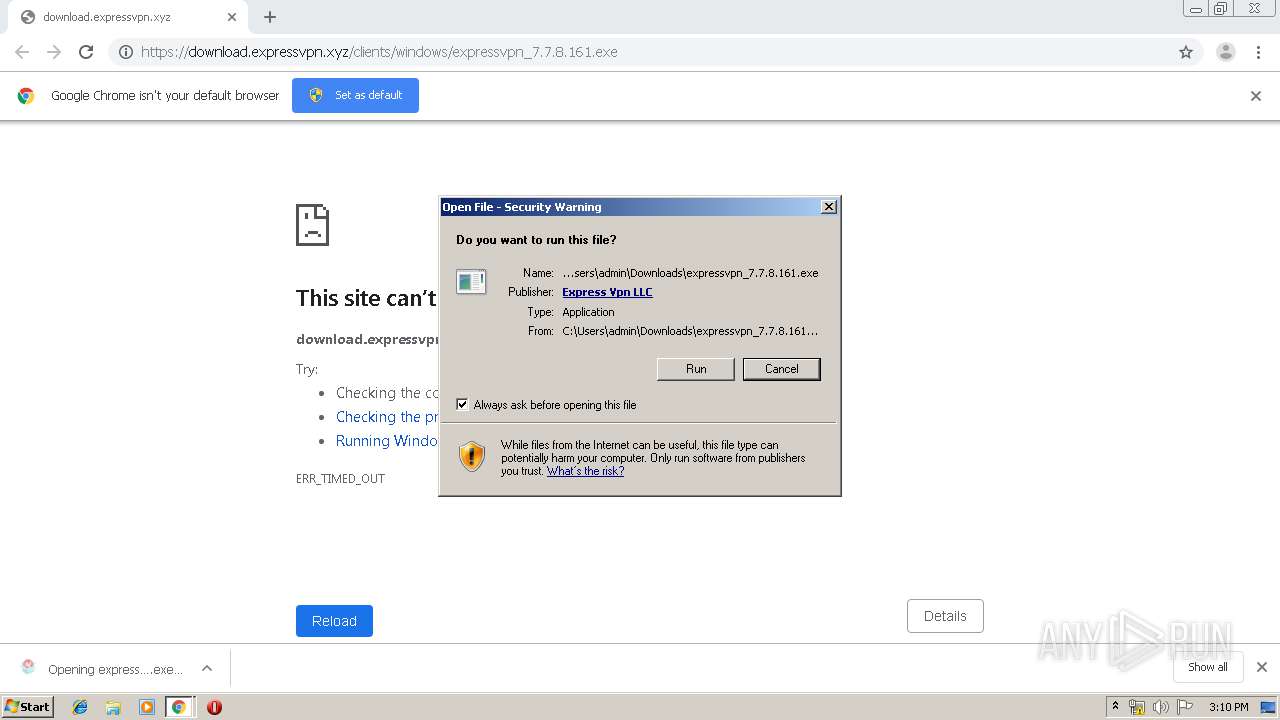Screen dimensions: 1280x720
Task: Click the red stop icon on taskbar
Action: [214, 707]
